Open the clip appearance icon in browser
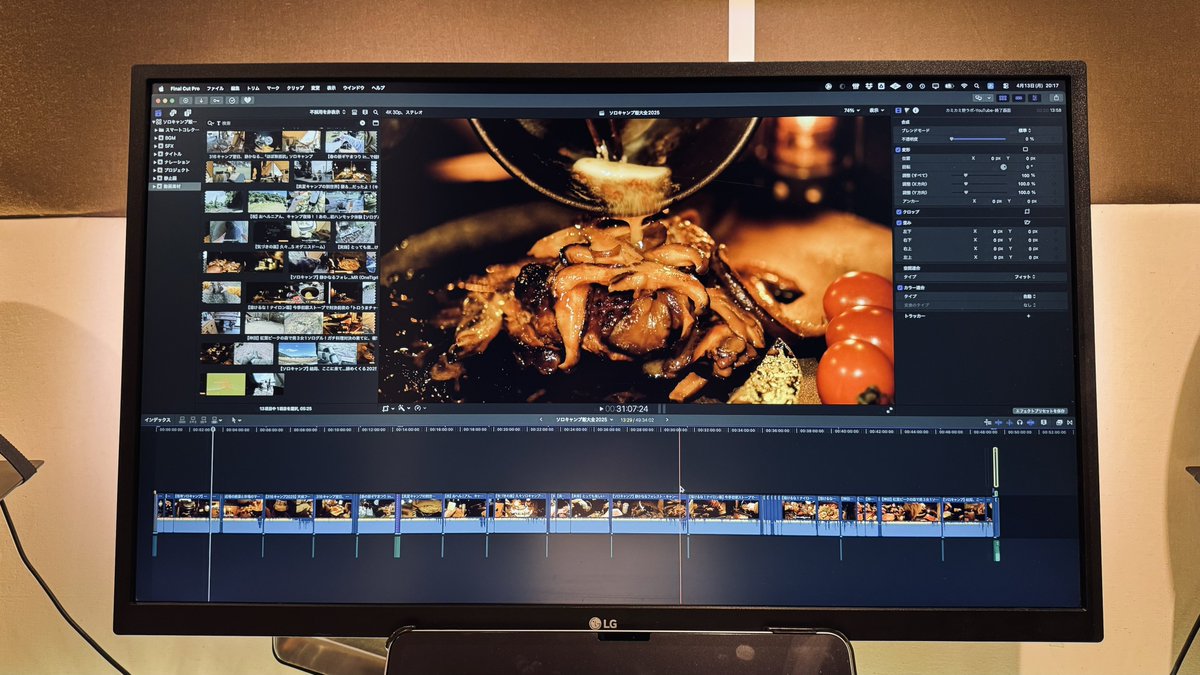The height and width of the screenshot is (675, 1200). 365,112
